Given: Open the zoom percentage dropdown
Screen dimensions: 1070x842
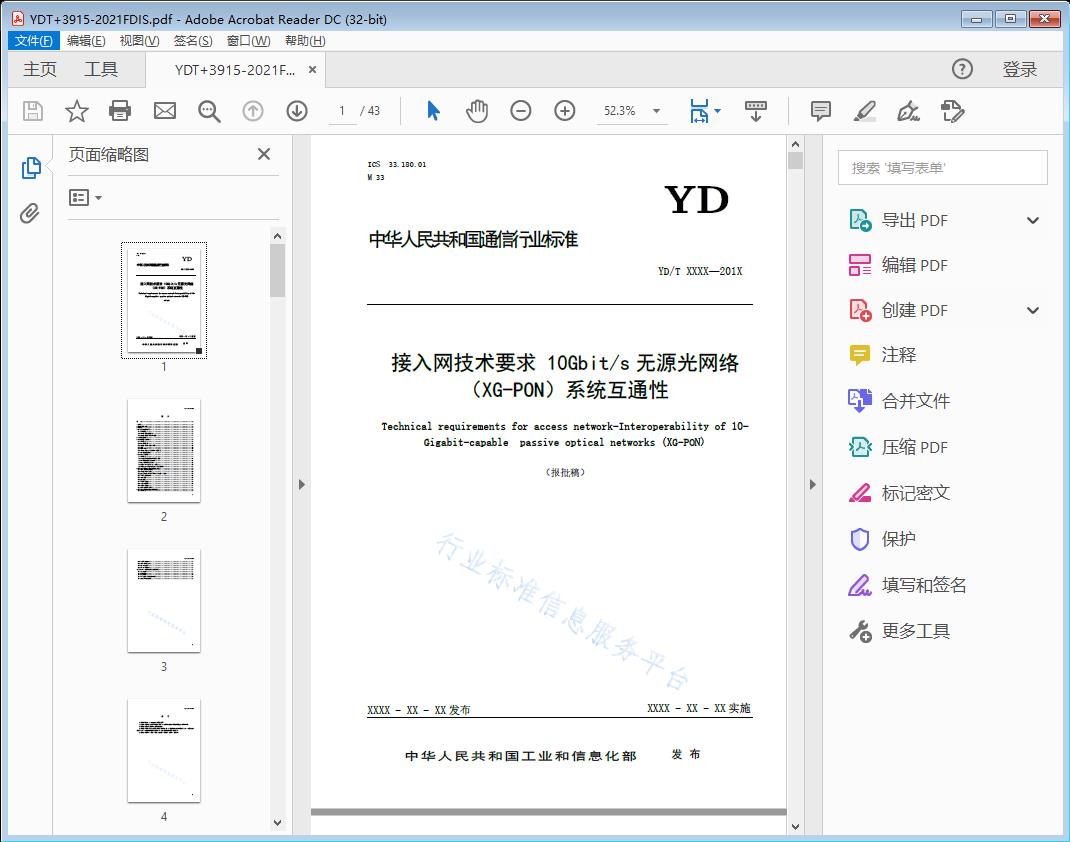Looking at the screenshot, I should [655, 111].
